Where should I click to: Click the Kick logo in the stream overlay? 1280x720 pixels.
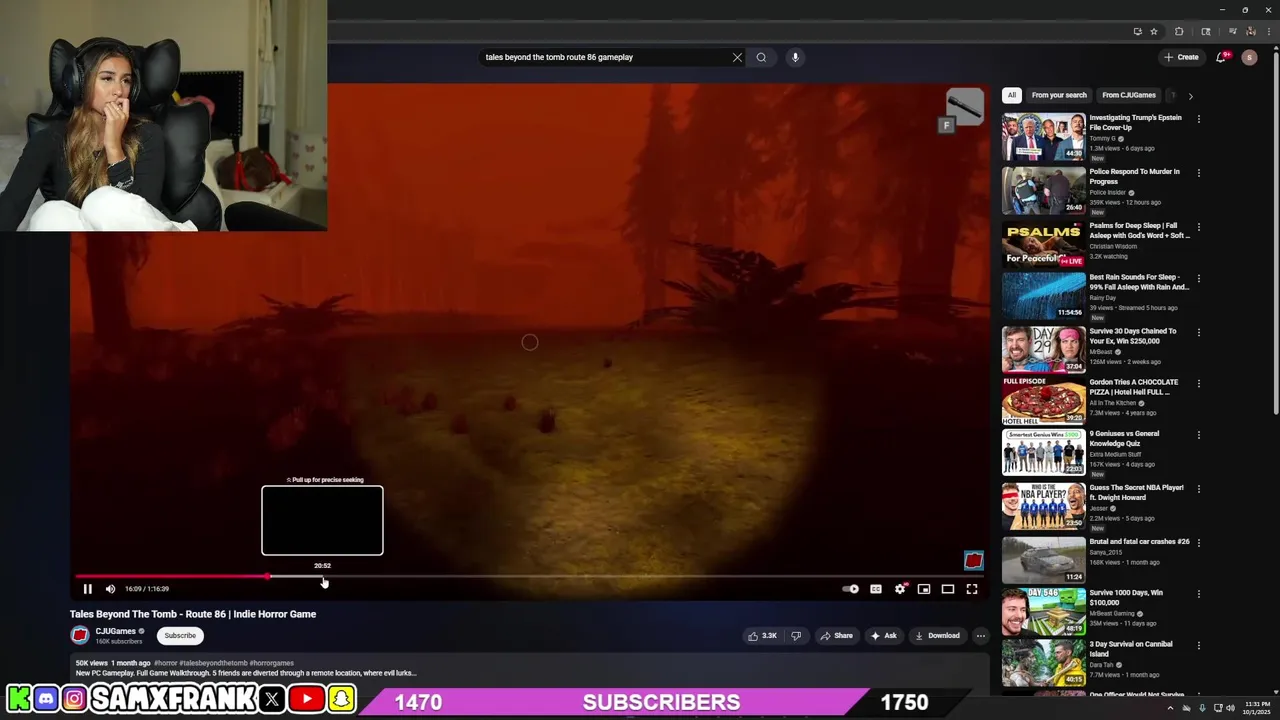18,699
